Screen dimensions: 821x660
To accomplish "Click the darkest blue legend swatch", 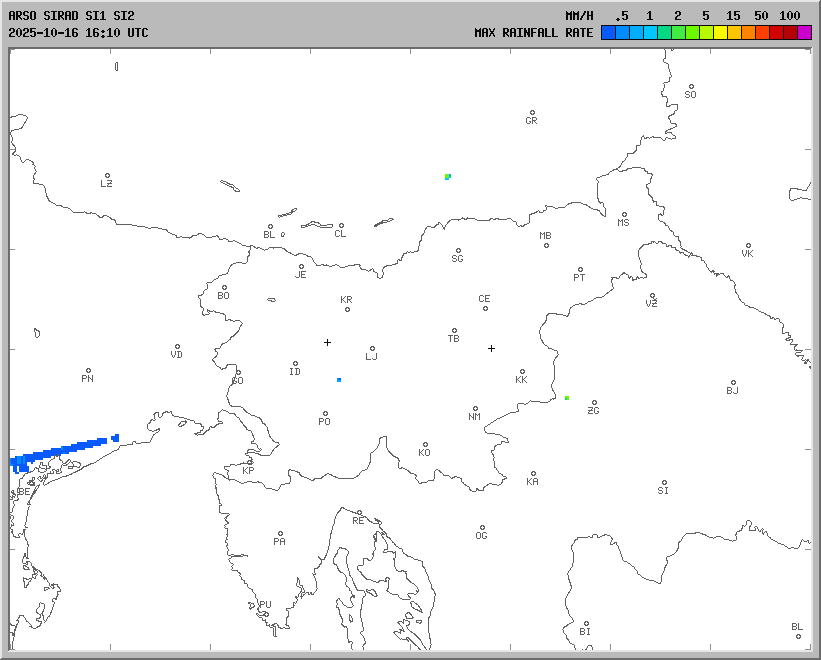I will (x=608, y=32).
